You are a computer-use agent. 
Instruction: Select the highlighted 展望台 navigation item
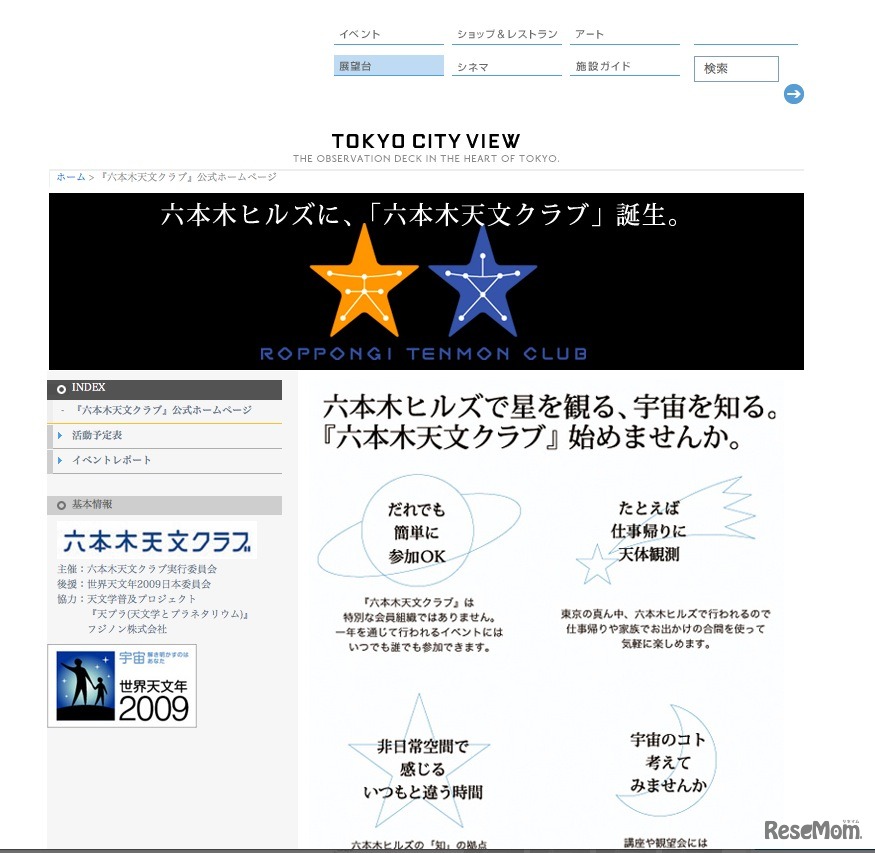[x=388, y=65]
